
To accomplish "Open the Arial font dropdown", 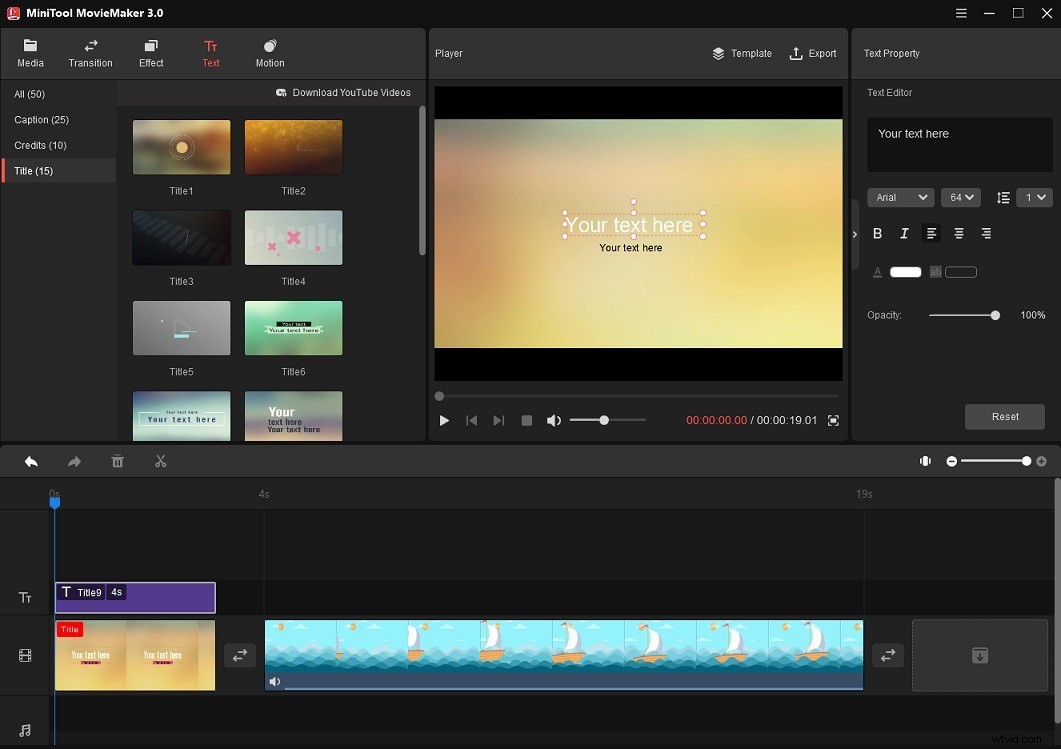I will [899, 197].
